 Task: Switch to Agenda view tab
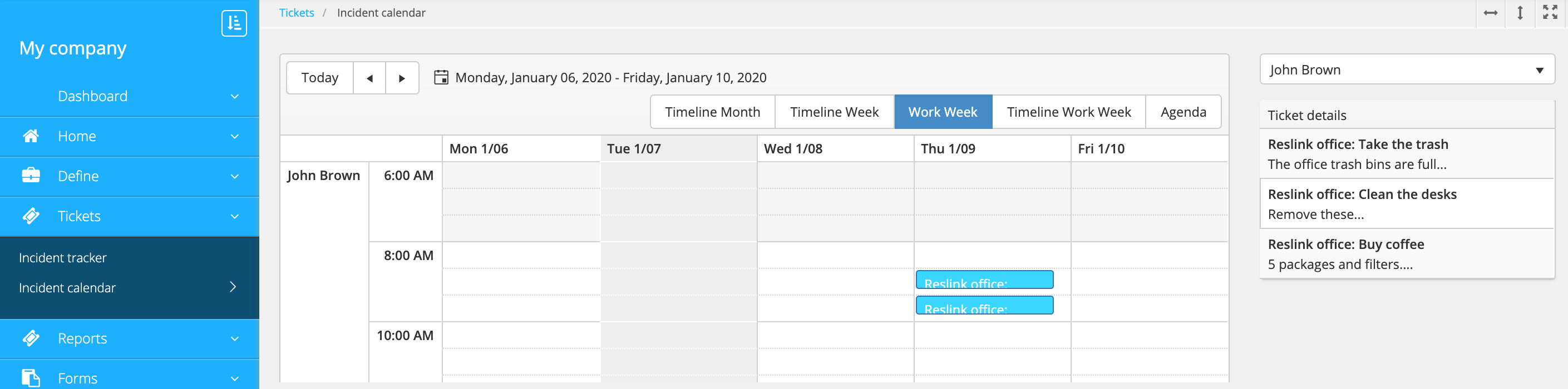pos(1183,112)
